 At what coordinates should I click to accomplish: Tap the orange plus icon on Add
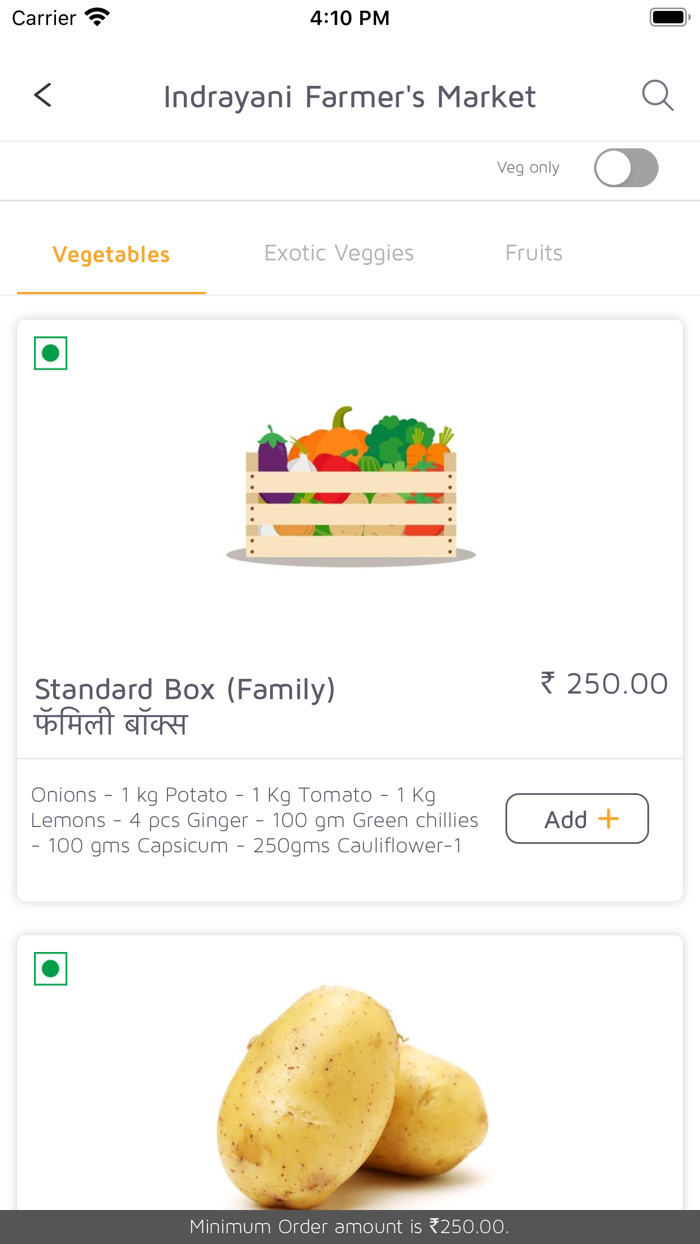click(608, 819)
